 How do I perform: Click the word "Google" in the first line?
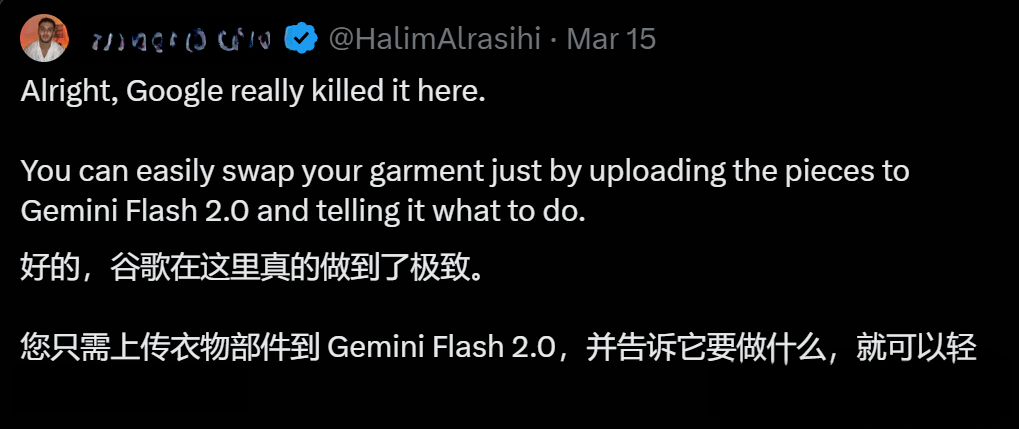point(174,92)
